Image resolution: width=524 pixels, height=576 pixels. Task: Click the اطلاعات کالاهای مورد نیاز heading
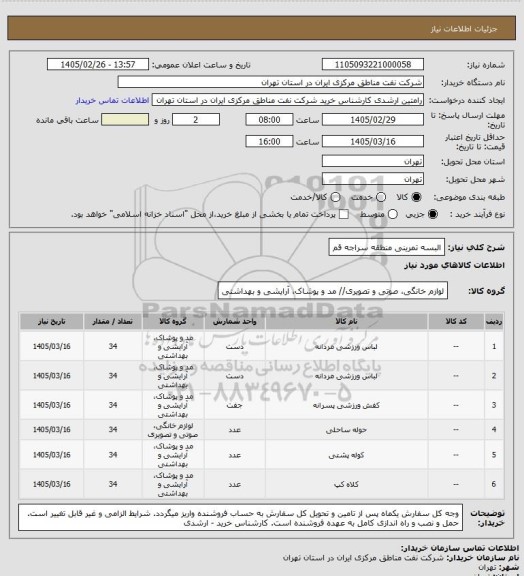tap(454, 265)
